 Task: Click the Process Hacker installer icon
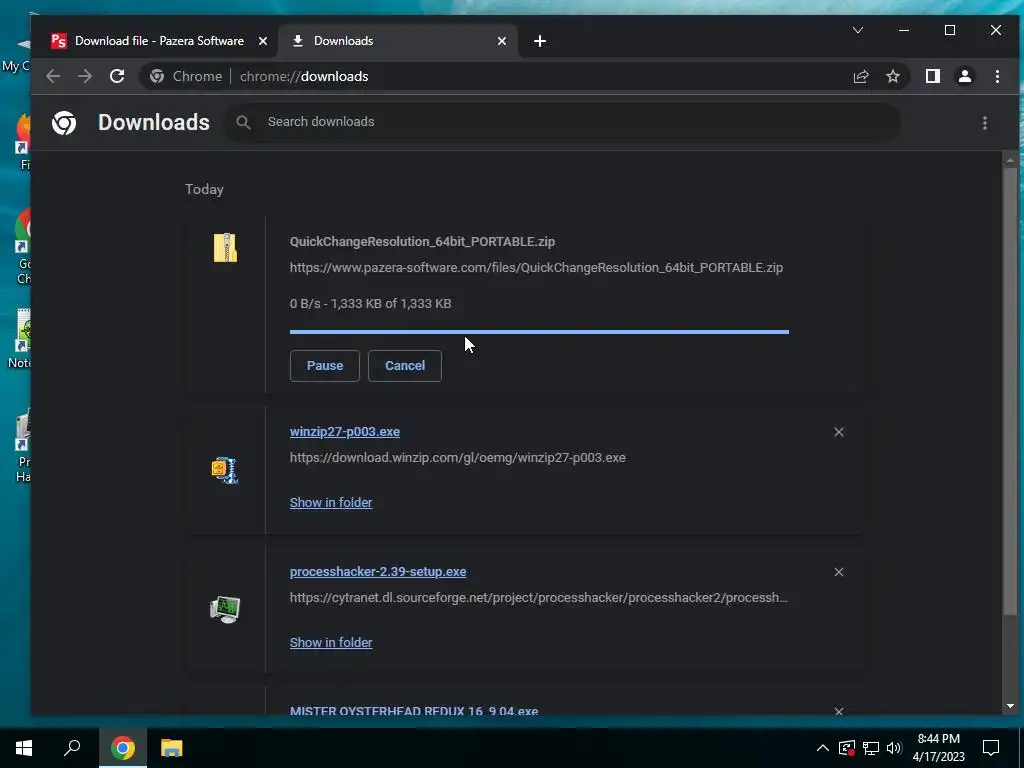coord(225,610)
